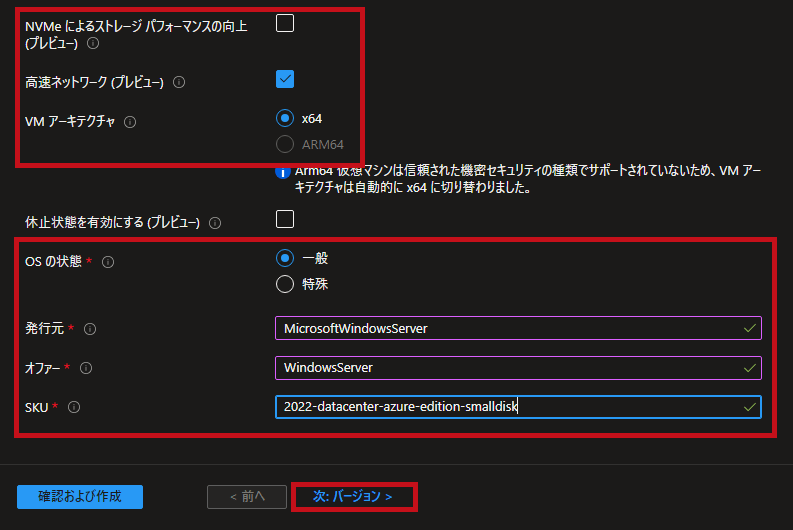The image size is (793, 530).
Task: Click the VM アーキテクチャ label text
Action: pyautogui.click(x=70, y=122)
